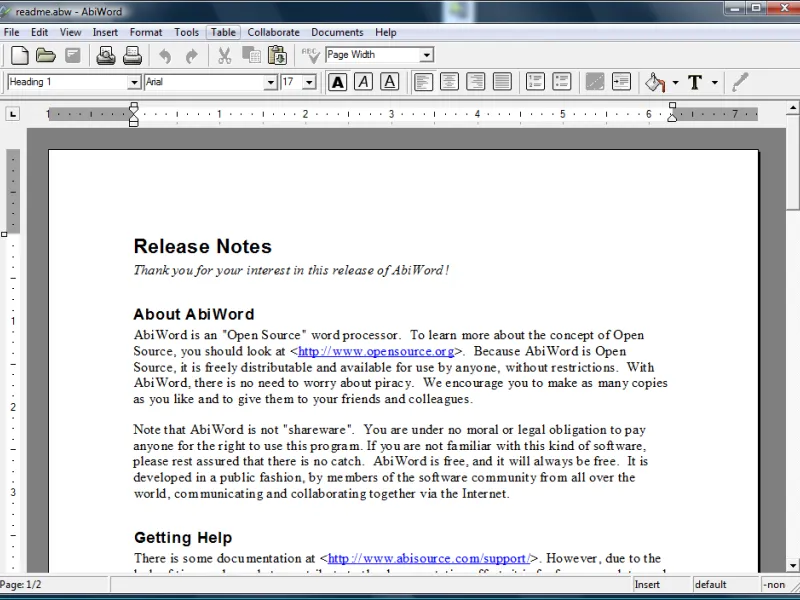
Task: Click the tab stop type selector
Action: (x=13, y=114)
